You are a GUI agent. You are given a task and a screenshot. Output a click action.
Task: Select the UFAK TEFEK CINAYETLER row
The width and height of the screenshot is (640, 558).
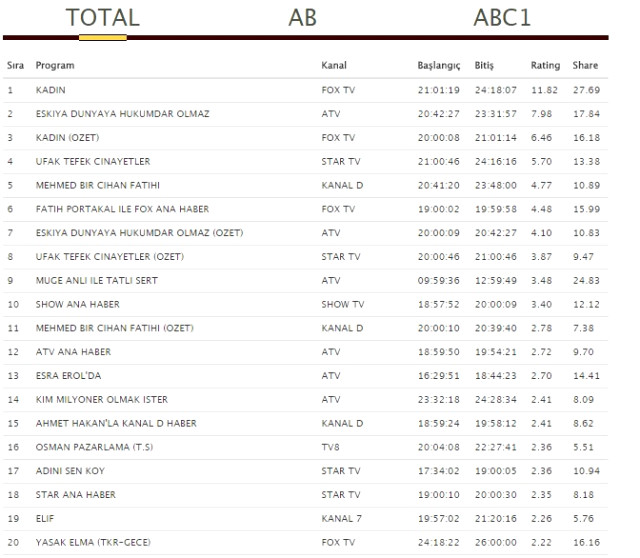[x=305, y=162]
